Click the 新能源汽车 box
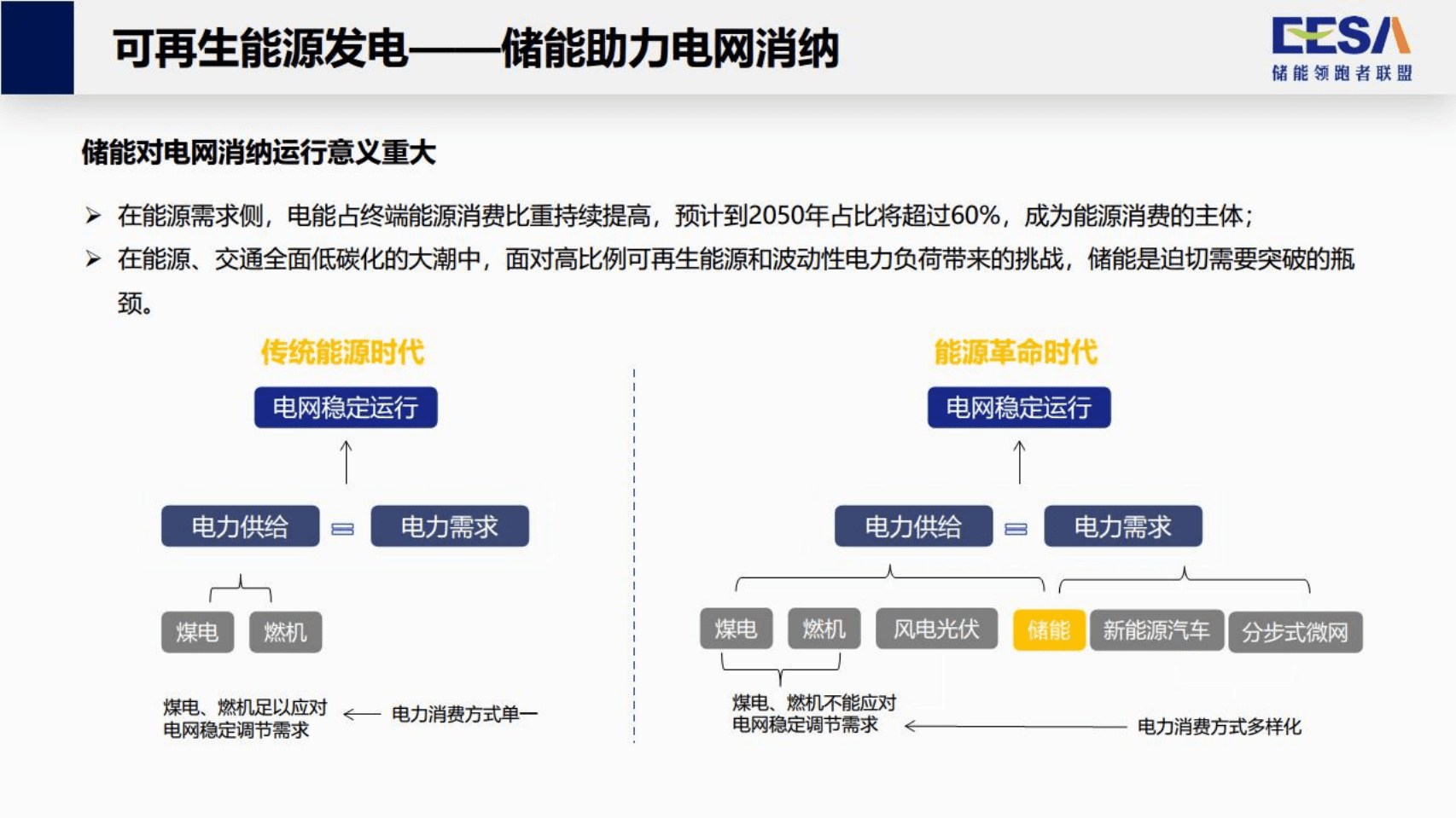1456x818 pixels. [1158, 631]
